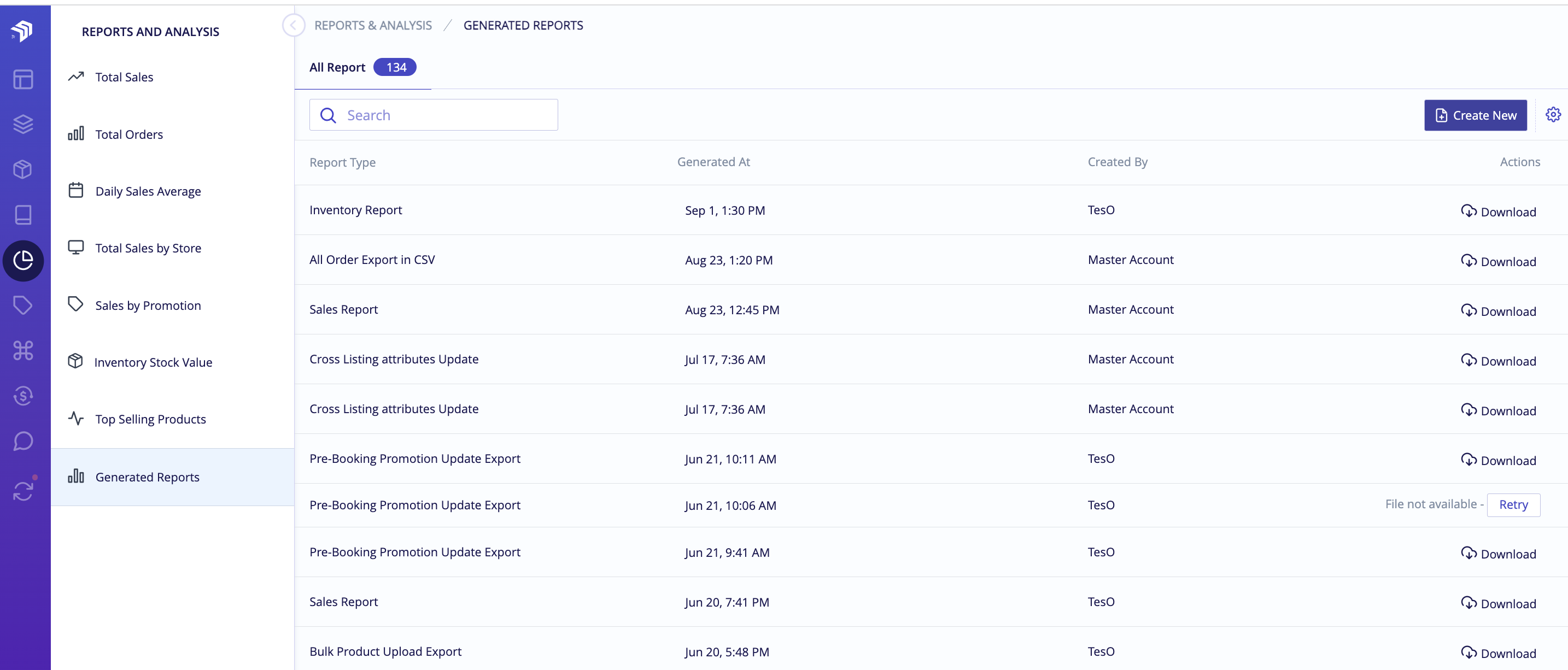Select Generated Reports menu item
Image resolution: width=1568 pixels, height=670 pixels.
(x=172, y=477)
